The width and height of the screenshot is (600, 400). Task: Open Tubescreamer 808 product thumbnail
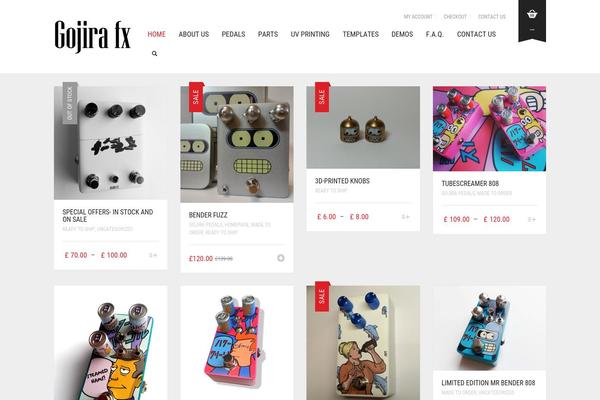click(489, 129)
